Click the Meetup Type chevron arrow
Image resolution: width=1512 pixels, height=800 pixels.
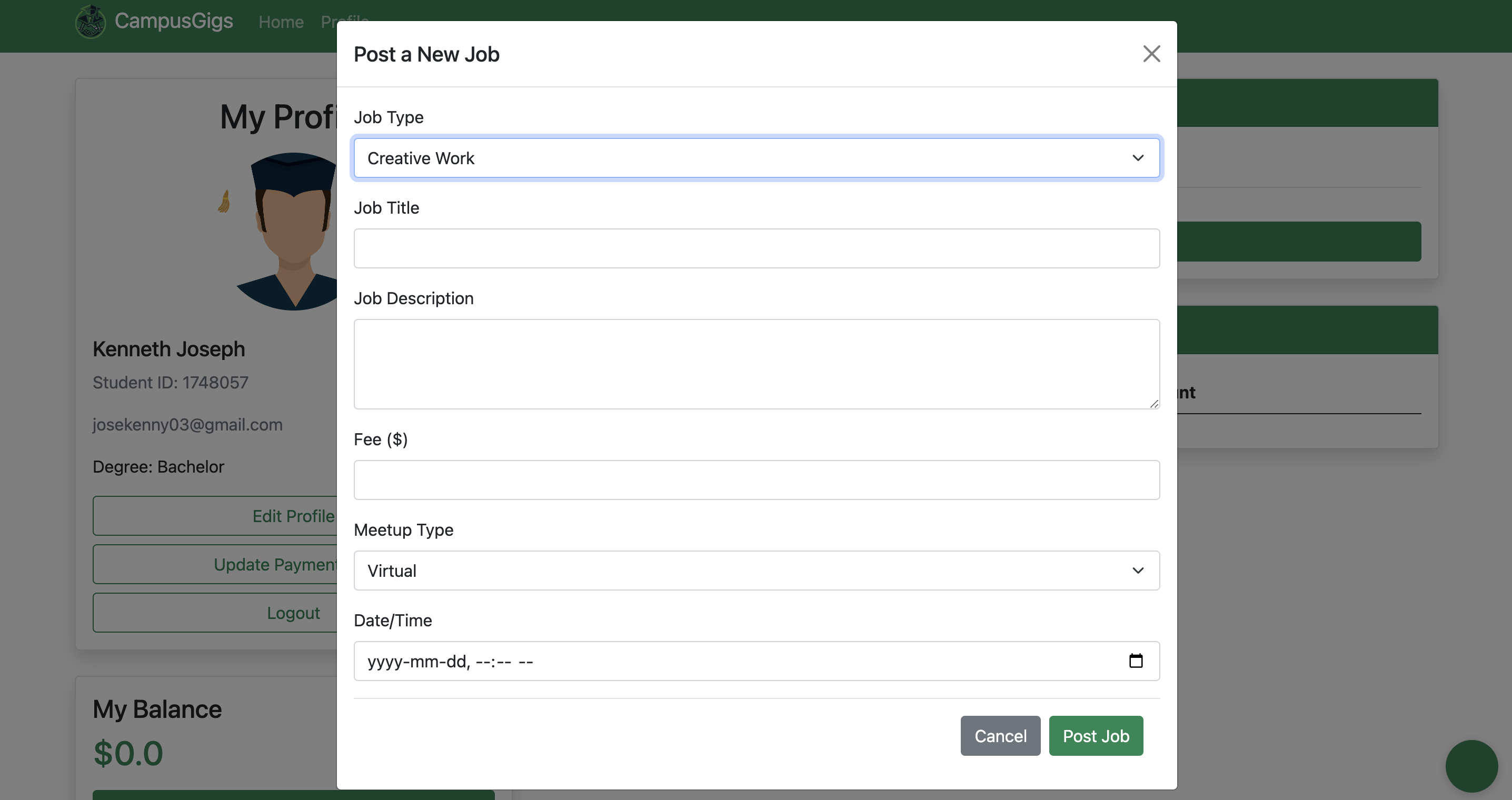click(1138, 571)
